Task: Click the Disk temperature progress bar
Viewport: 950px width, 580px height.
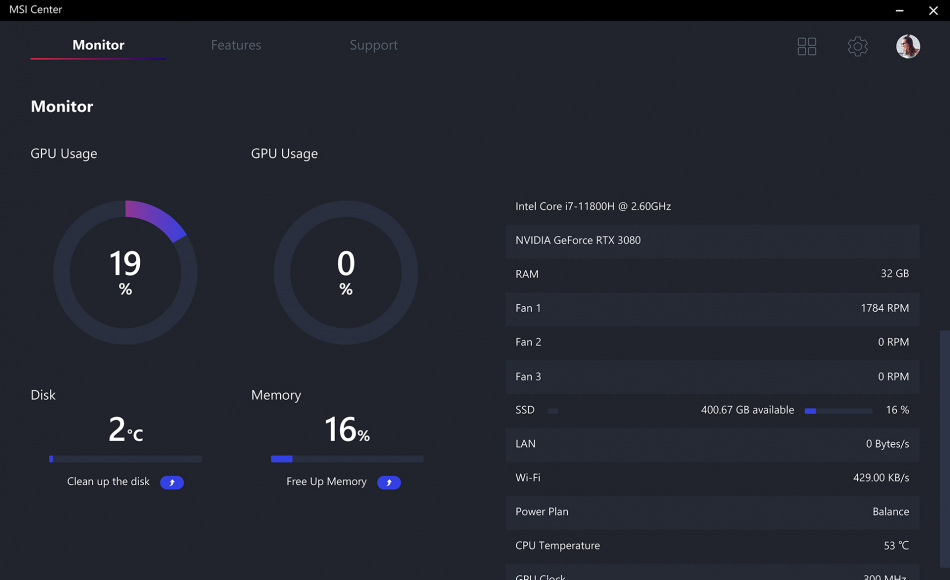Action: click(x=125, y=459)
